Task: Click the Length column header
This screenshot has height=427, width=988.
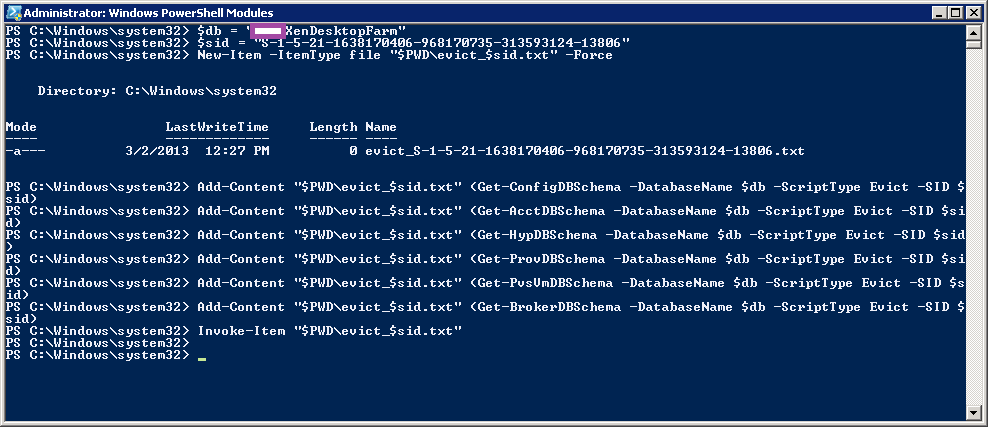Action: pyautogui.click(x=333, y=127)
